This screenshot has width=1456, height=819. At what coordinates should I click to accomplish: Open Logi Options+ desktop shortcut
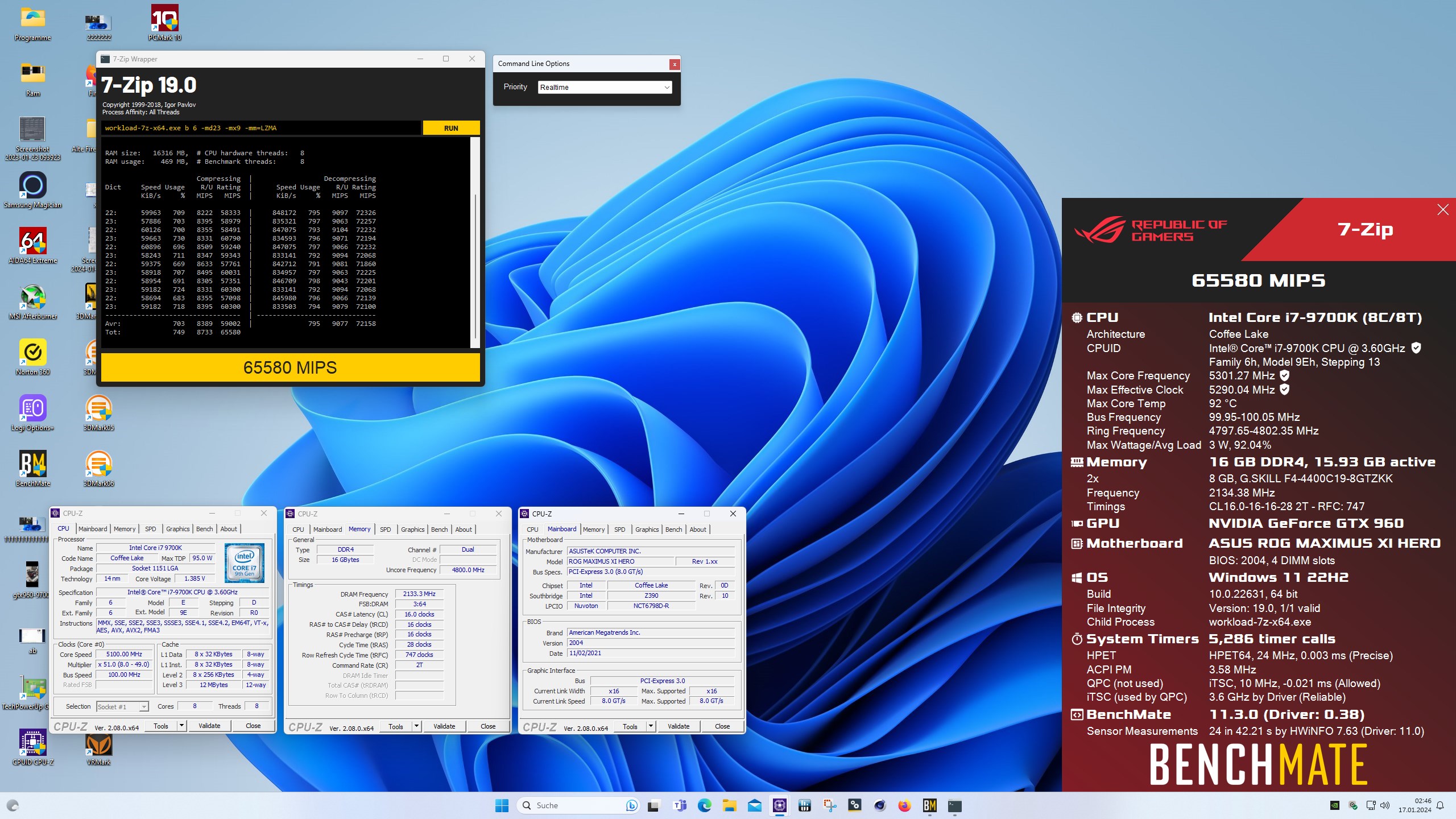point(33,413)
